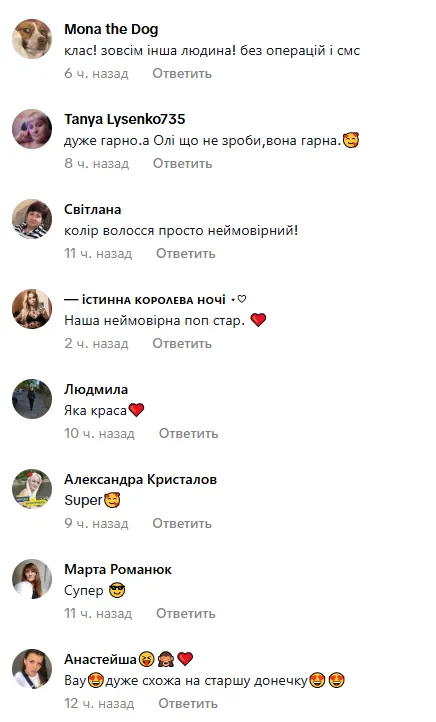
Task: Reply to Mona the Dog's comment
Action: 182,74
